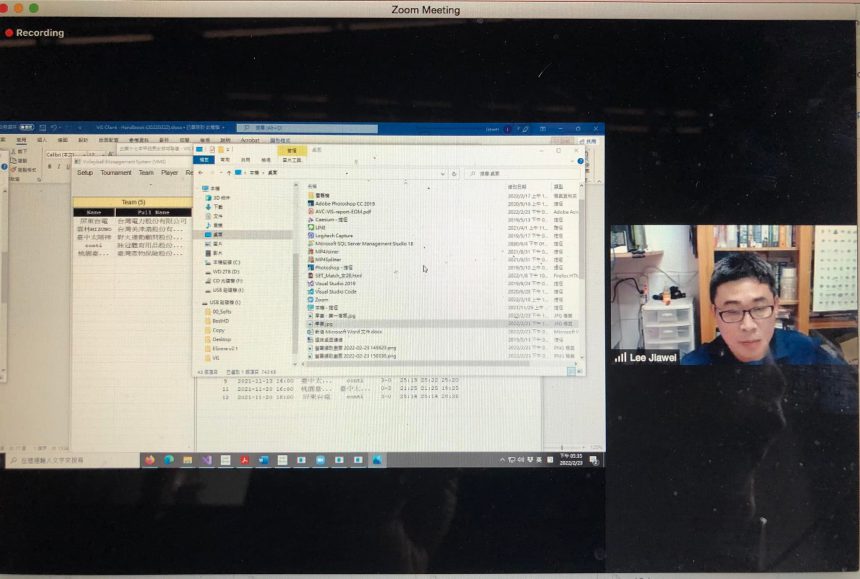This screenshot has height=579, width=860.
Task: Select 3D objects in Explorer navigation tree
Action: [x=218, y=197]
